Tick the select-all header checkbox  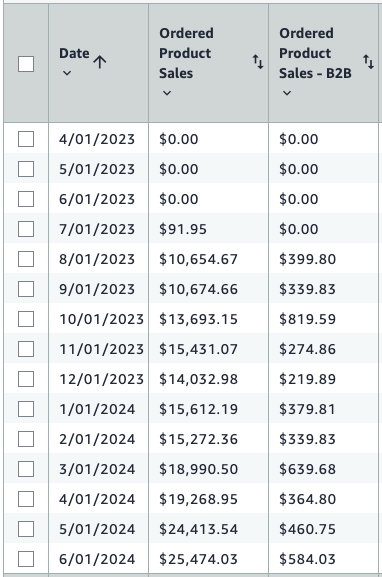[26, 64]
